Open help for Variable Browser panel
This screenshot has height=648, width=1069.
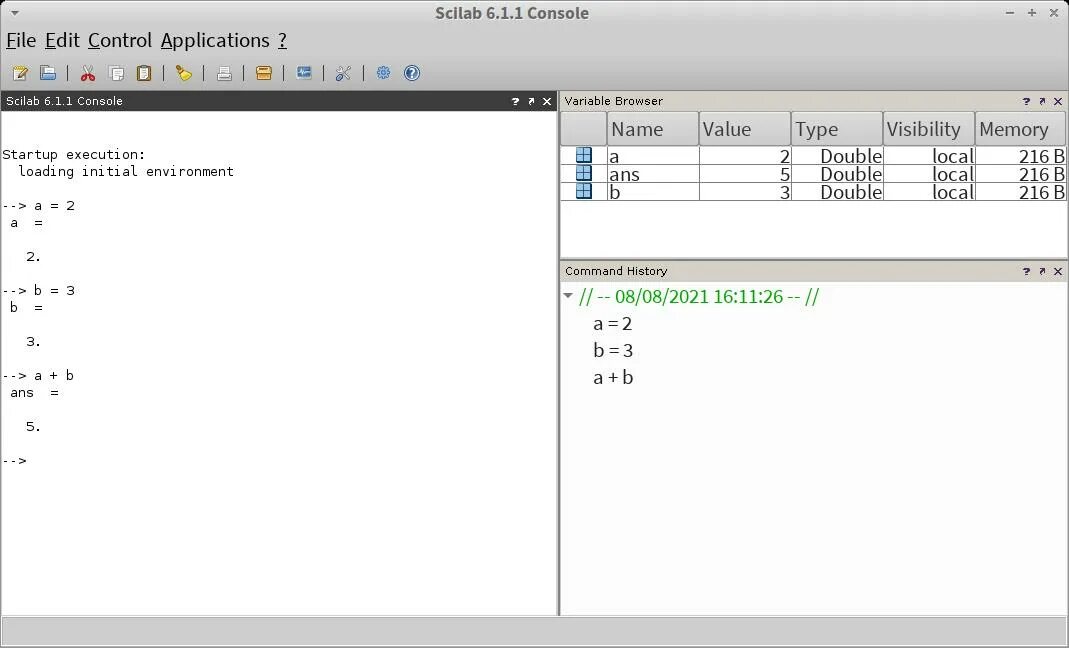(1026, 101)
